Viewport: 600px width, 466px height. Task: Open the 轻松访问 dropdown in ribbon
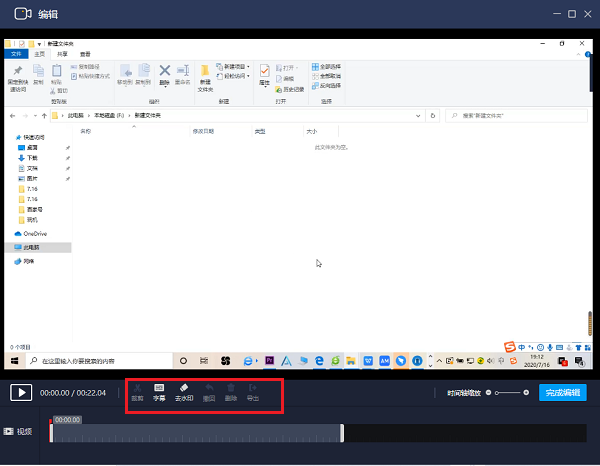pos(233,76)
